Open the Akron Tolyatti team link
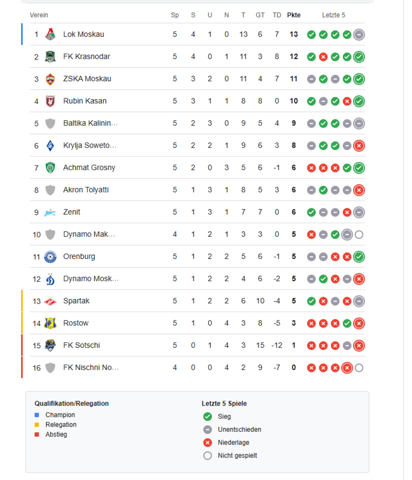The image size is (412, 480). 86,190
